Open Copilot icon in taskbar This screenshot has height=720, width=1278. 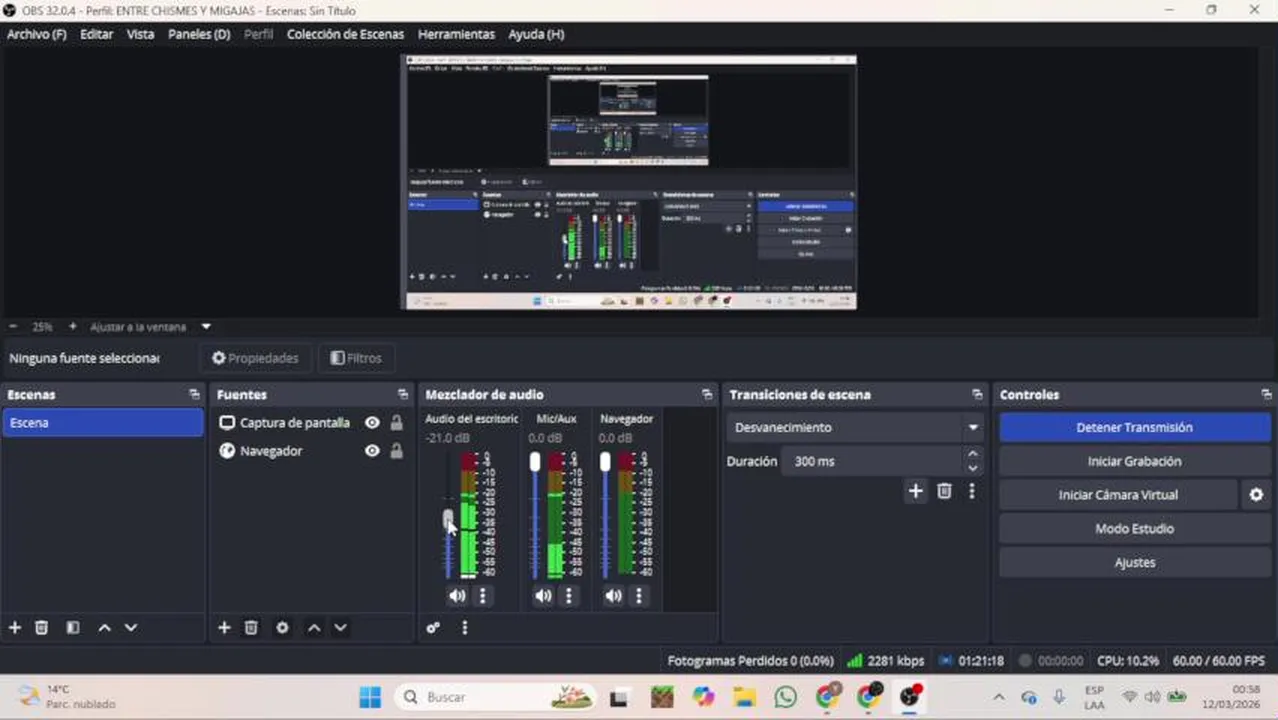click(703, 696)
